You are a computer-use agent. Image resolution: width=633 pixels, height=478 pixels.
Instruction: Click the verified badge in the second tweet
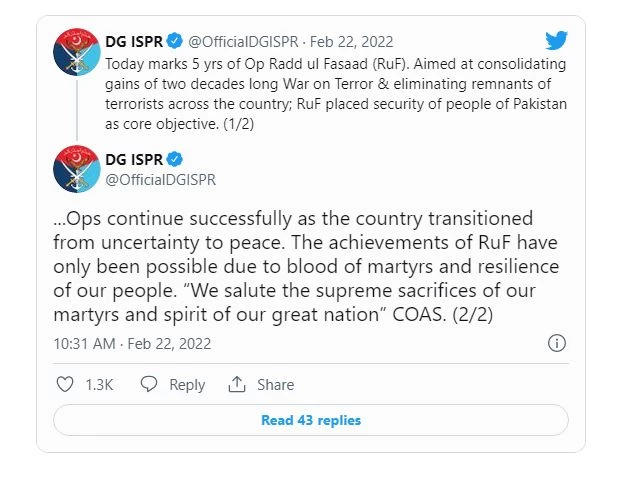173,160
